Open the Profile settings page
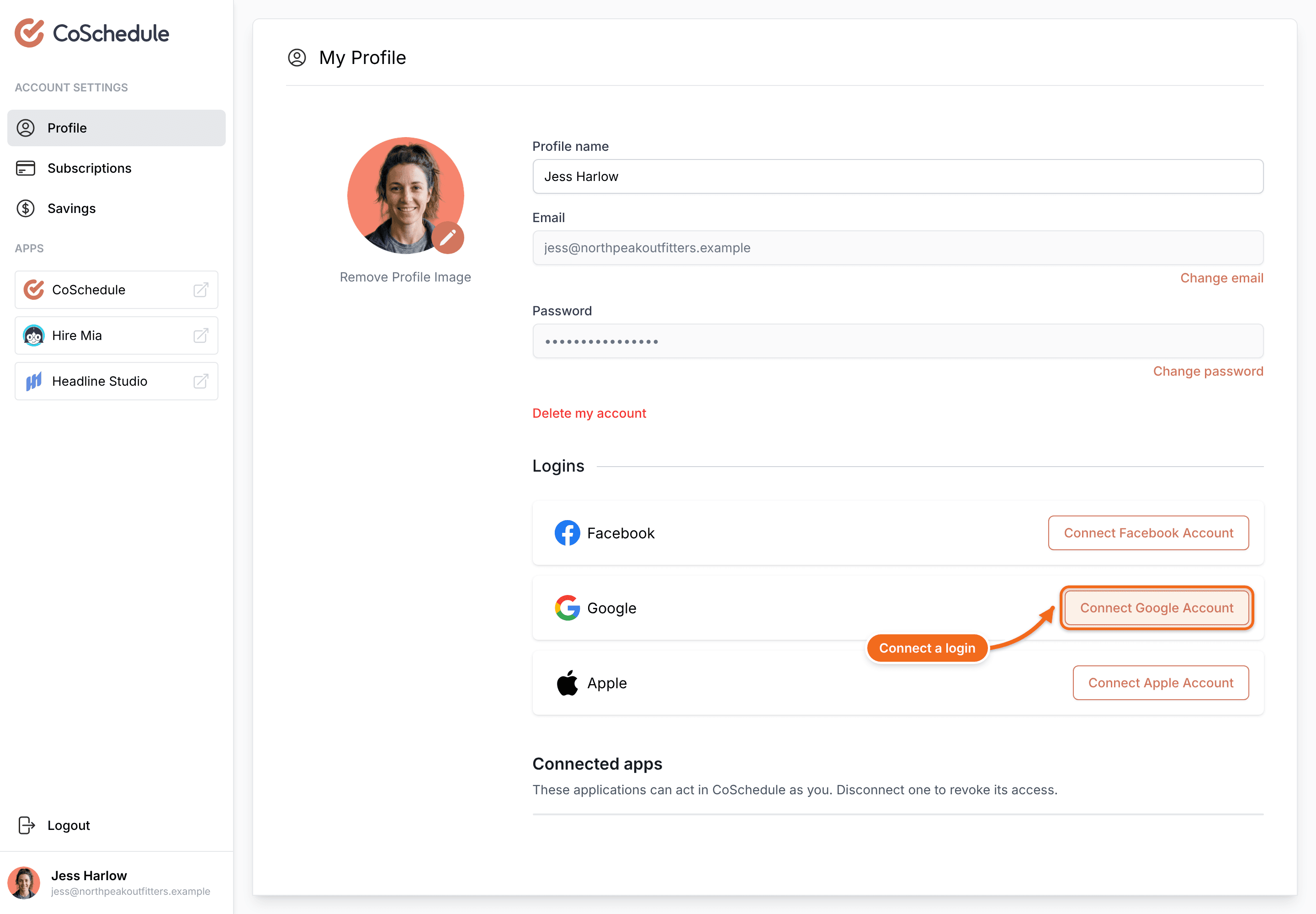This screenshot has height=914, width=1316. pos(116,128)
